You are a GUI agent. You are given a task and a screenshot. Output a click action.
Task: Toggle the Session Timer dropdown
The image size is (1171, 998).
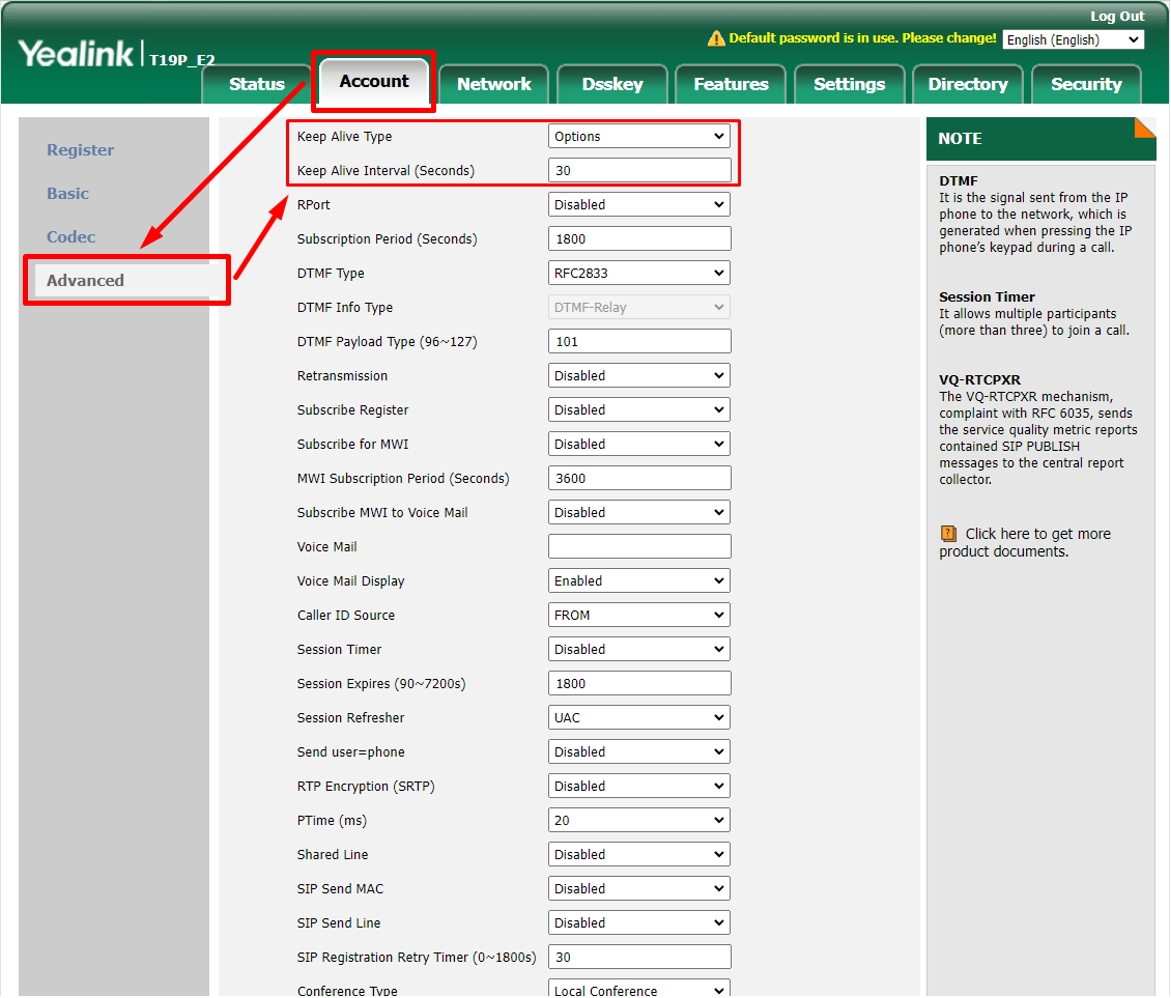point(638,649)
